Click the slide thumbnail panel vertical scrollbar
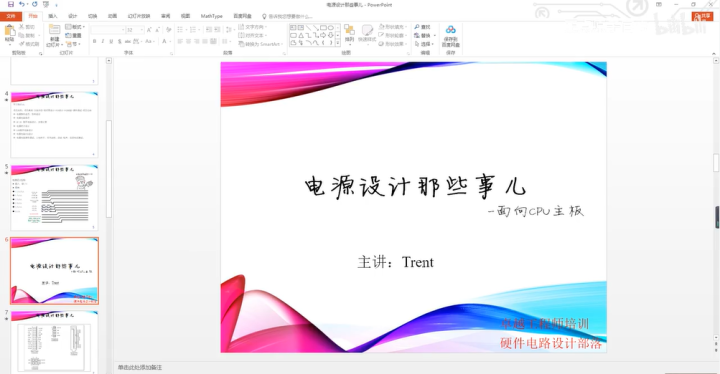 (x=109, y=169)
